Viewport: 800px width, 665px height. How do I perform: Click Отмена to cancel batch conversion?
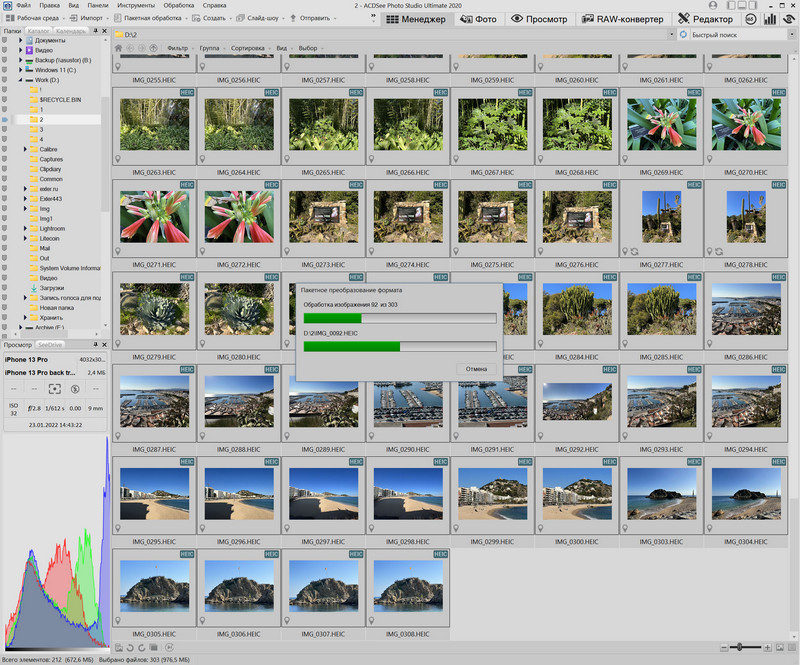[477, 368]
